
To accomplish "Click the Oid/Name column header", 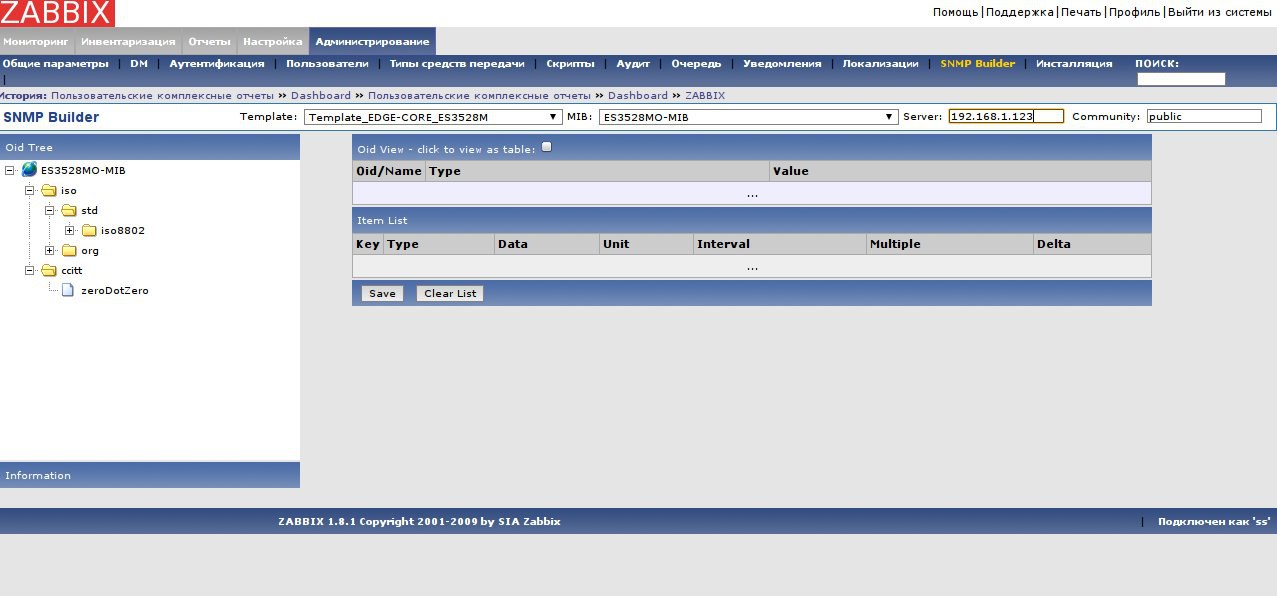I will pos(389,171).
